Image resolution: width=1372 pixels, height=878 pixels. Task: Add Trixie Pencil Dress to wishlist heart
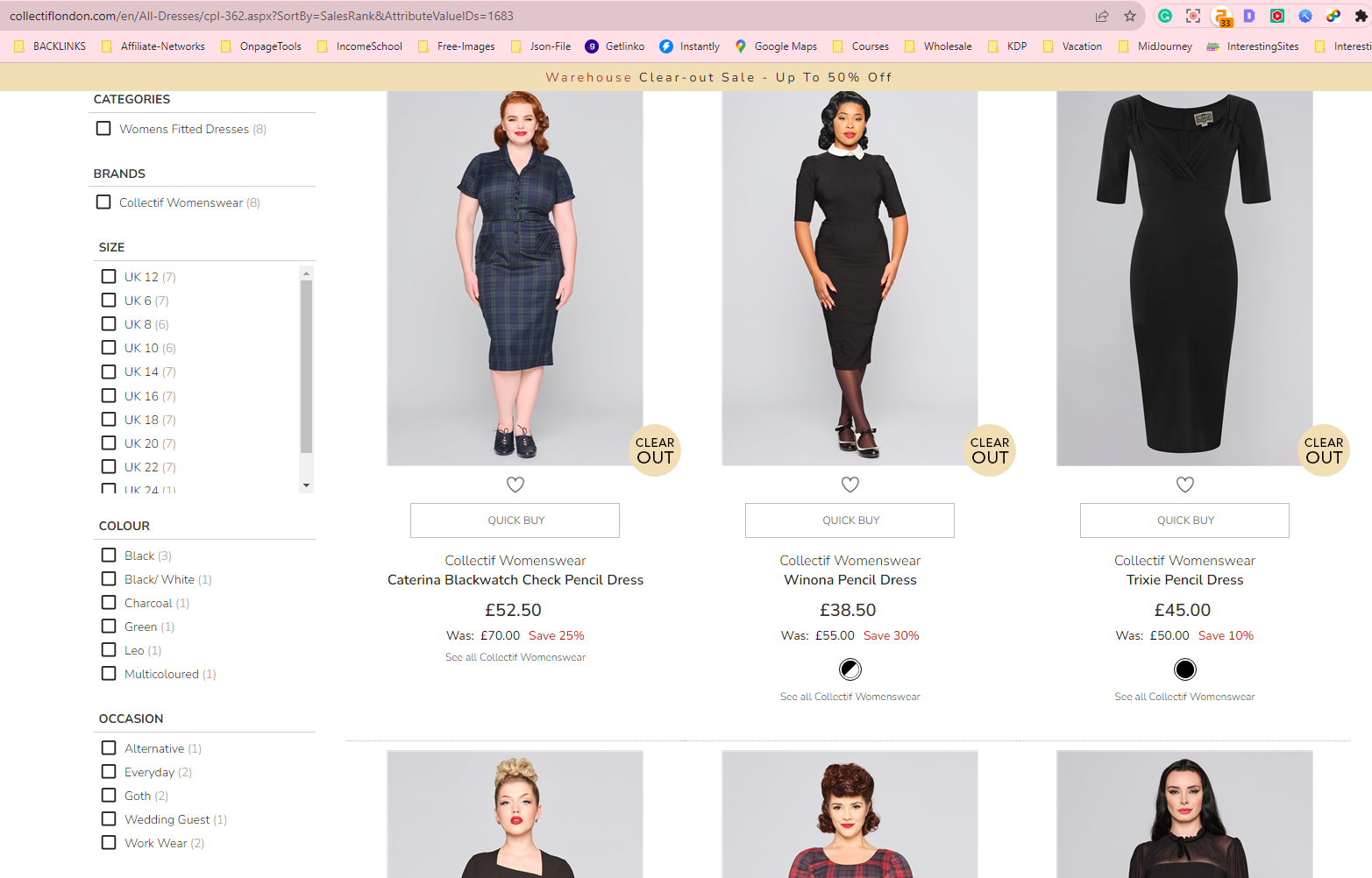[x=1185, y=485]
